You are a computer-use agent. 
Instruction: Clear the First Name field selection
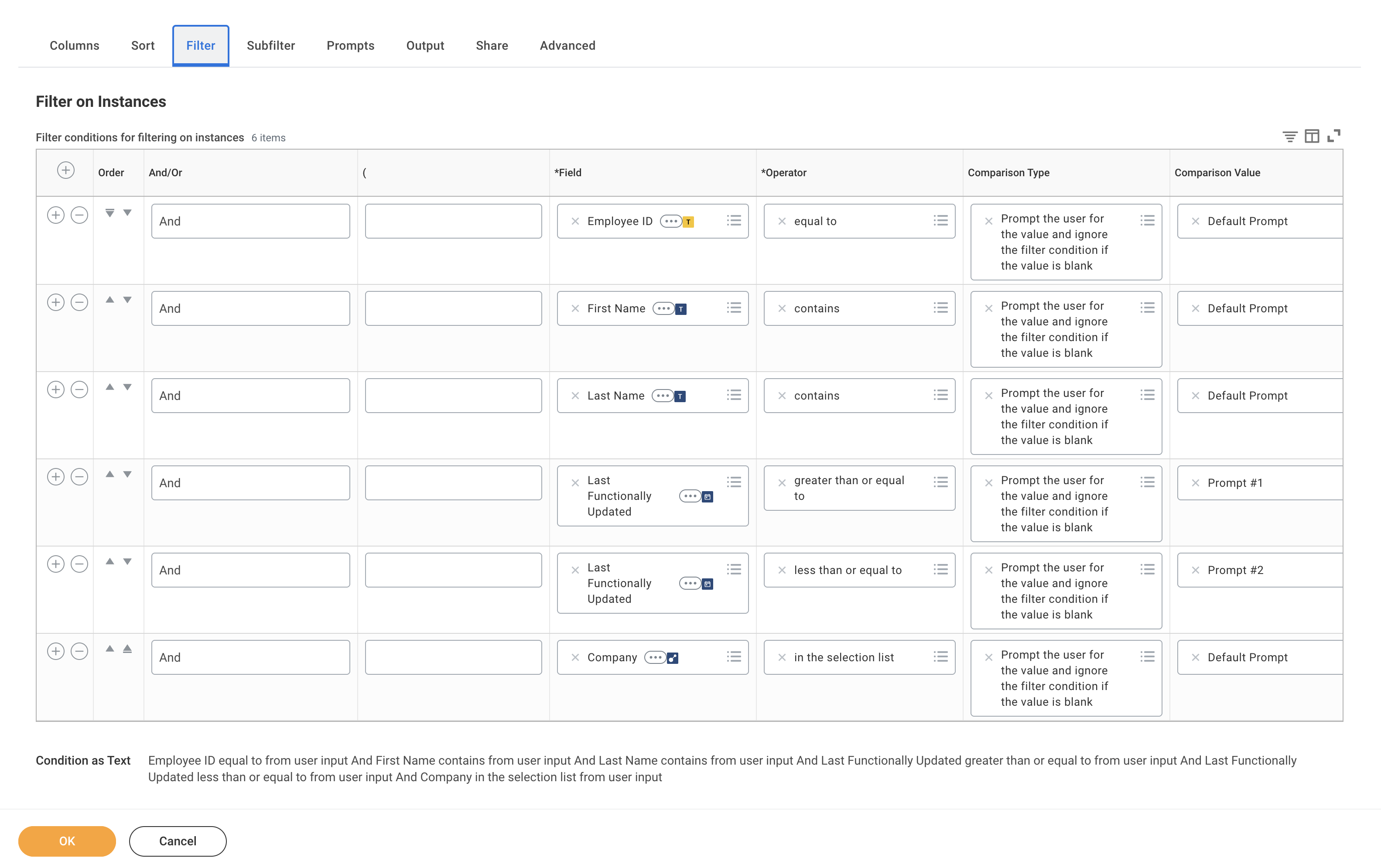tap(575, 308)
